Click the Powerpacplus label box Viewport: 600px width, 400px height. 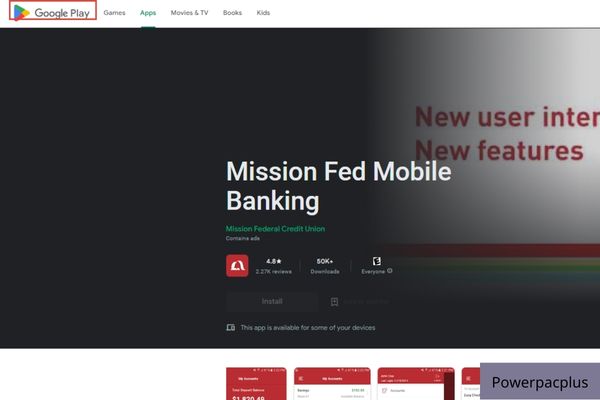tap(540, 382)
